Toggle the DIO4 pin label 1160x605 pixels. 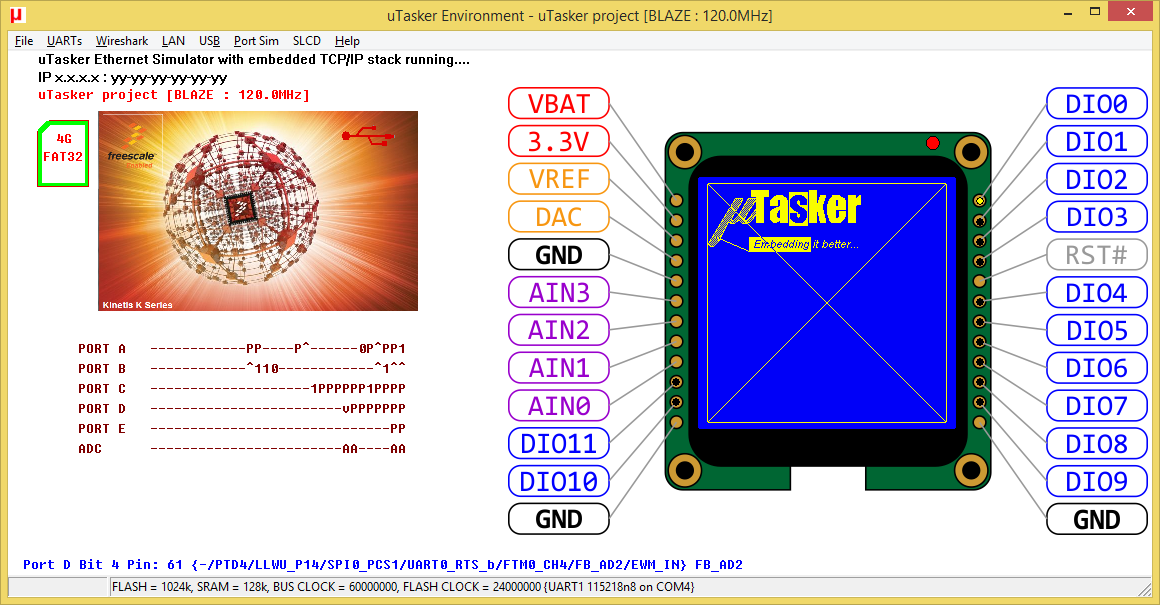tap(1096, 293)
